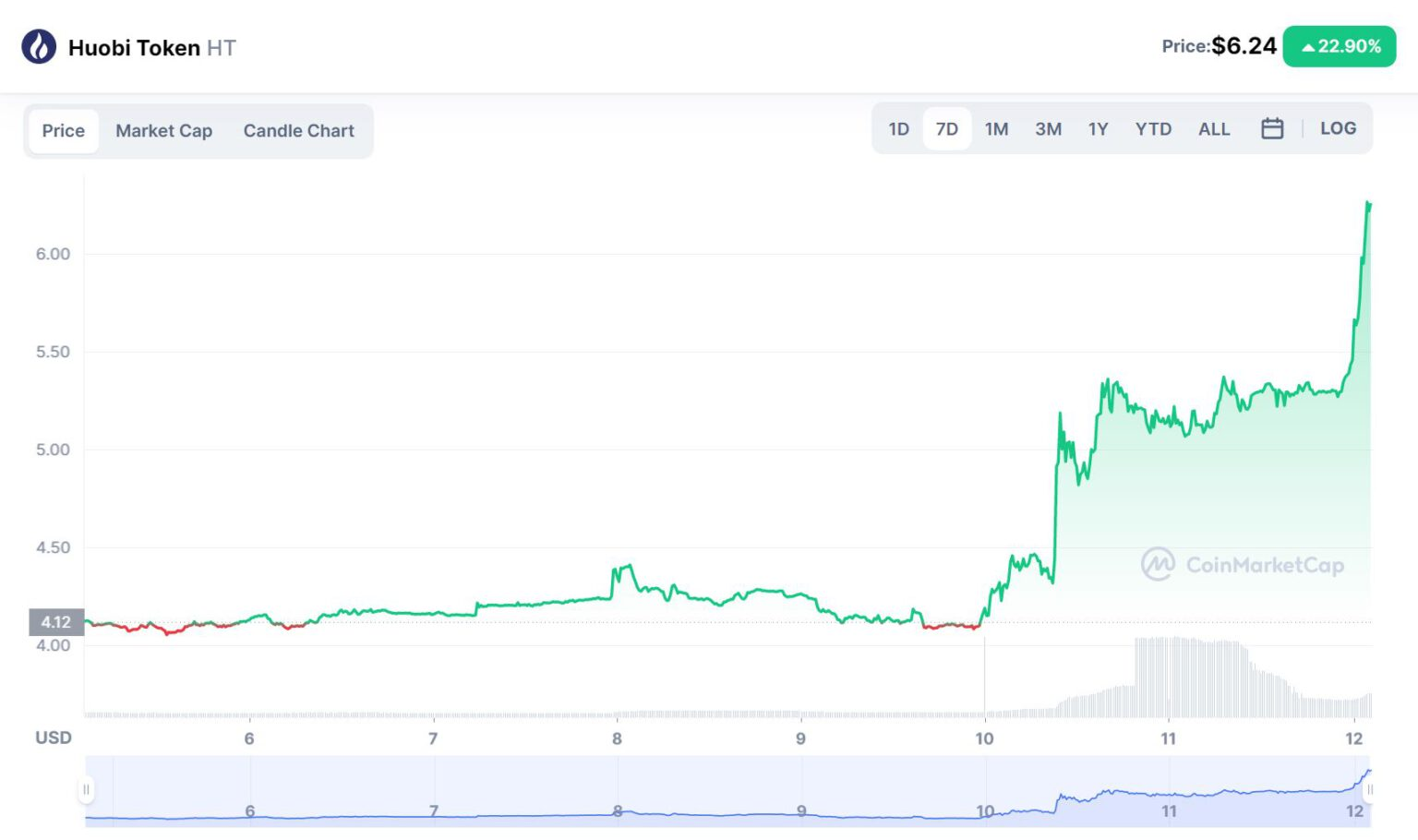Select the 1M time range

(996, 129)
